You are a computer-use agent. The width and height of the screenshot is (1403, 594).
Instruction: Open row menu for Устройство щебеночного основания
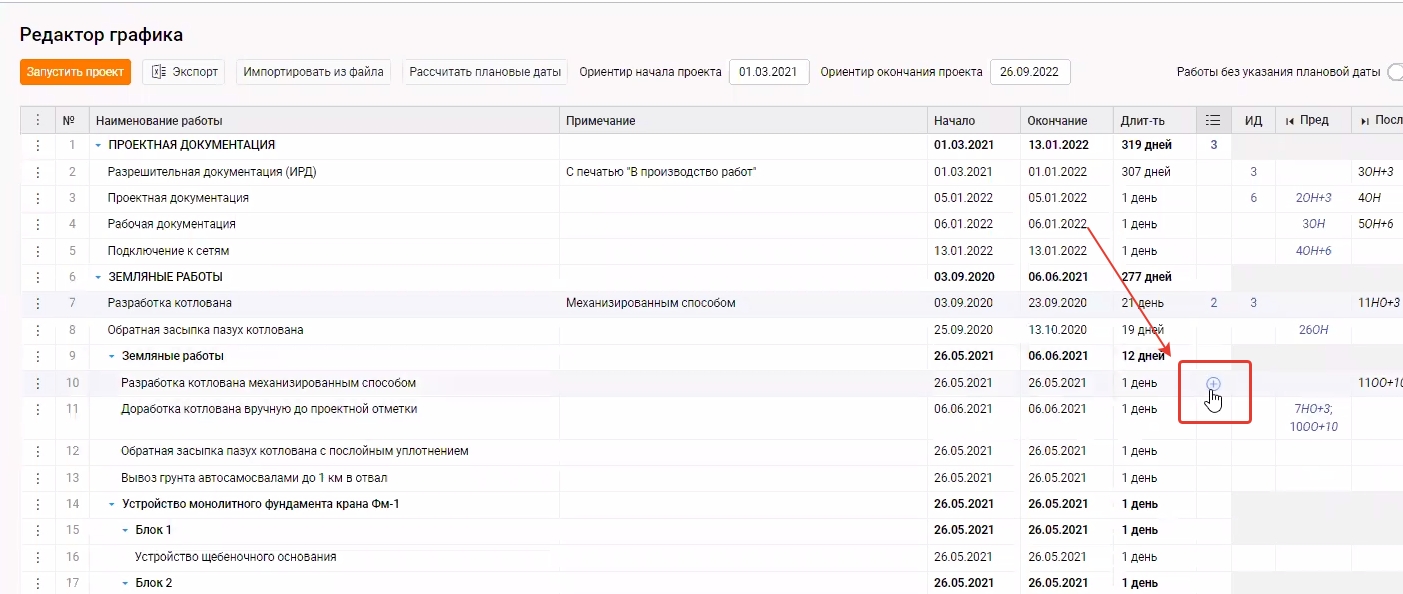[x=38, y=557]
